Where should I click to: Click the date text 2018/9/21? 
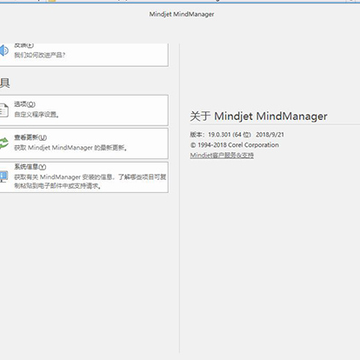click(270, 135)
